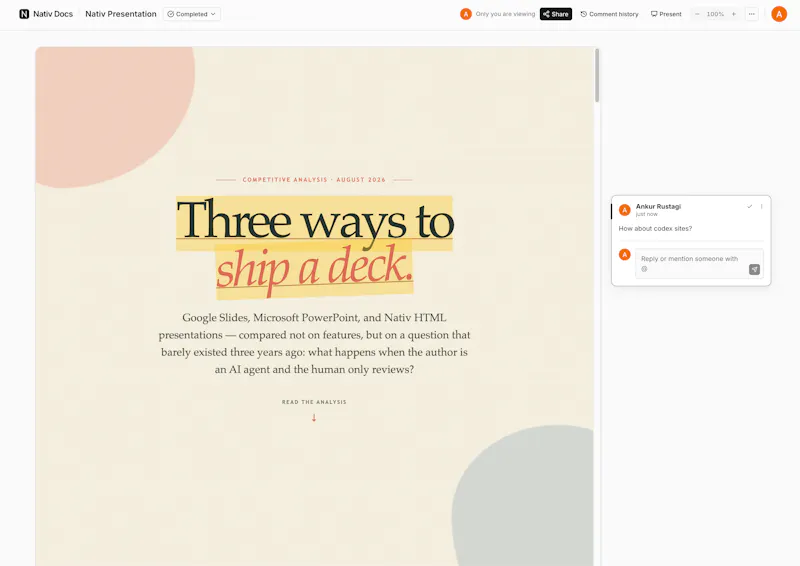Click the Ankur Rustagi author name
The width and height of the screenshot is (800, 566).
[658, 206]
